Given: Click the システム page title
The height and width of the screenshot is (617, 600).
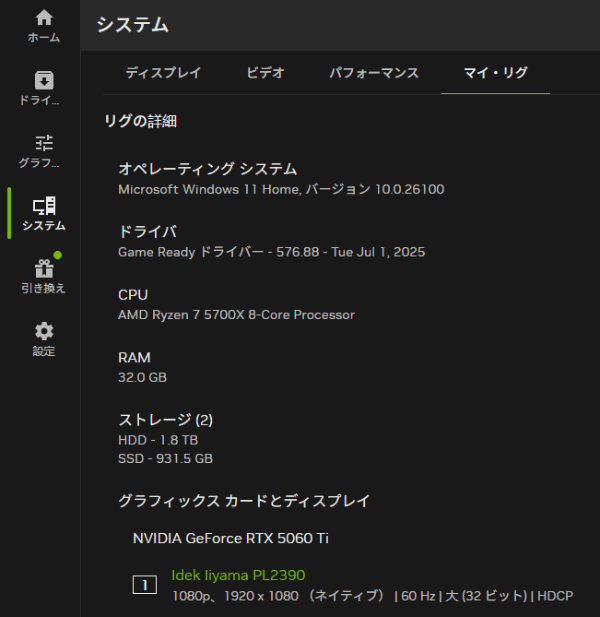Looking at the screenshot, I should pos(133,25).
